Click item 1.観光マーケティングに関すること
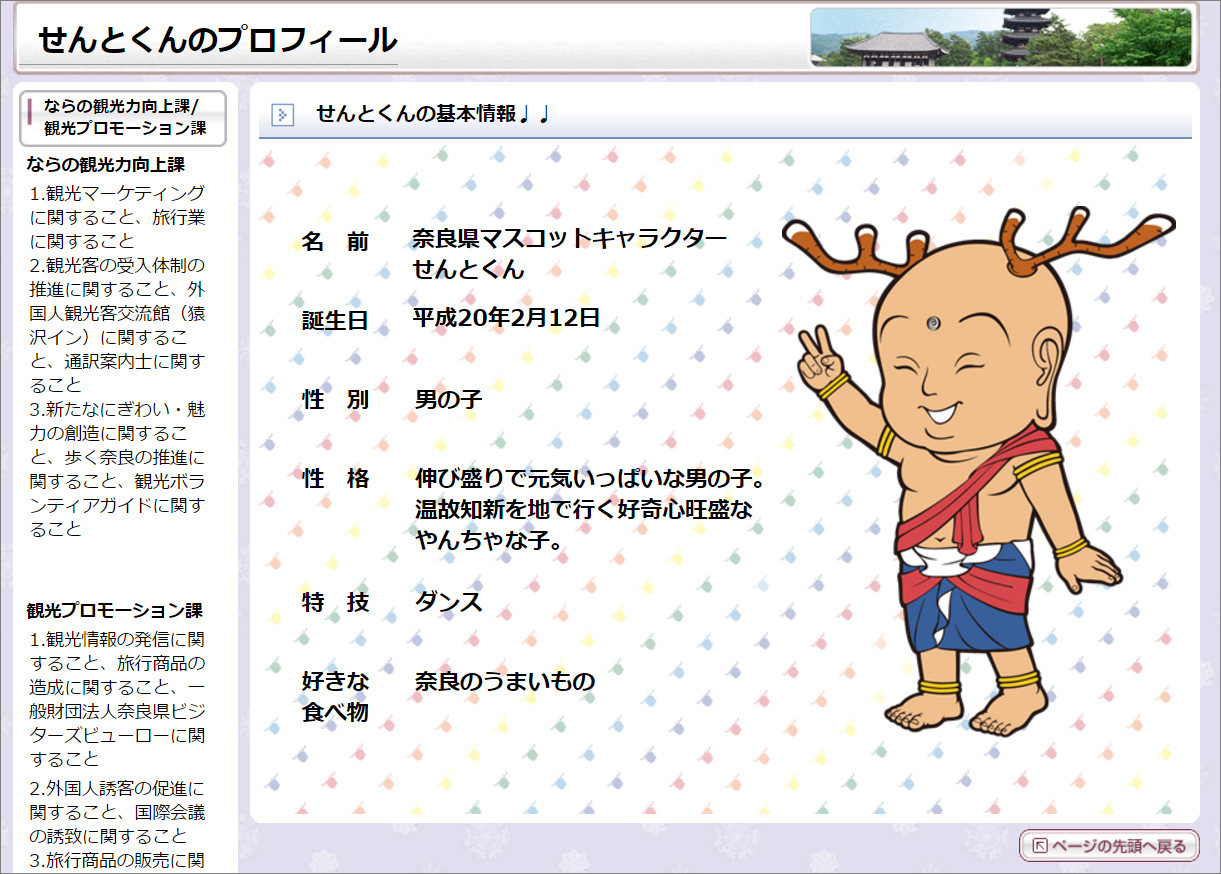The width and height of the screenshot is (1221, 874). pyautogui.click(x=117, y=217)
